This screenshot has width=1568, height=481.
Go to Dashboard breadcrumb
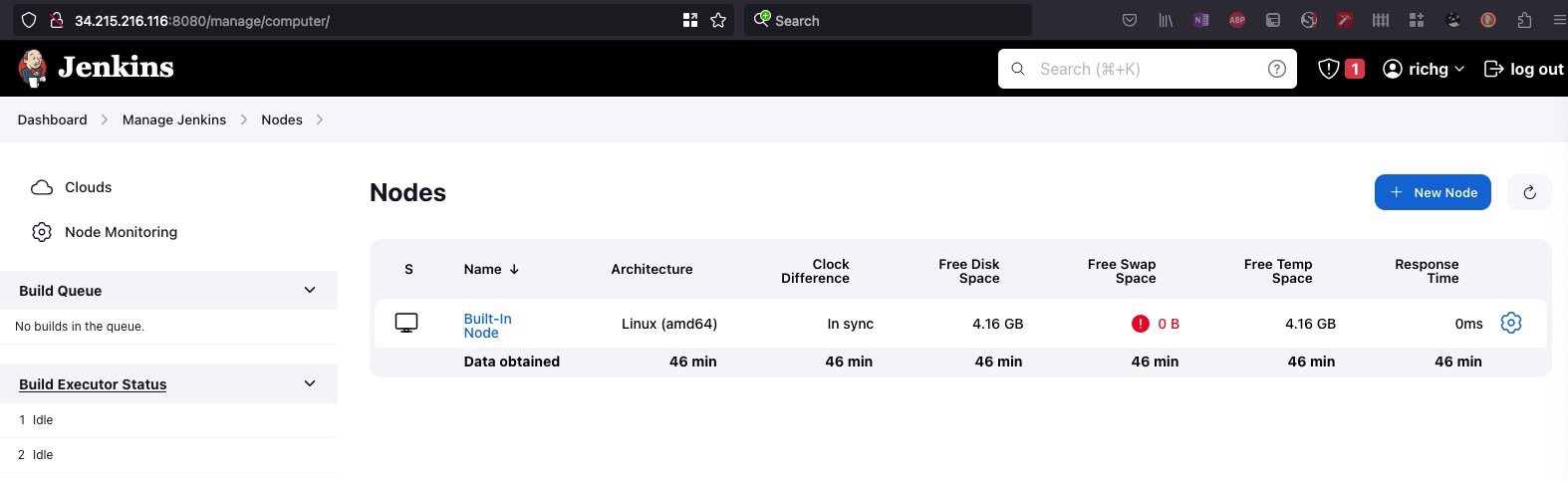(53, 120)
